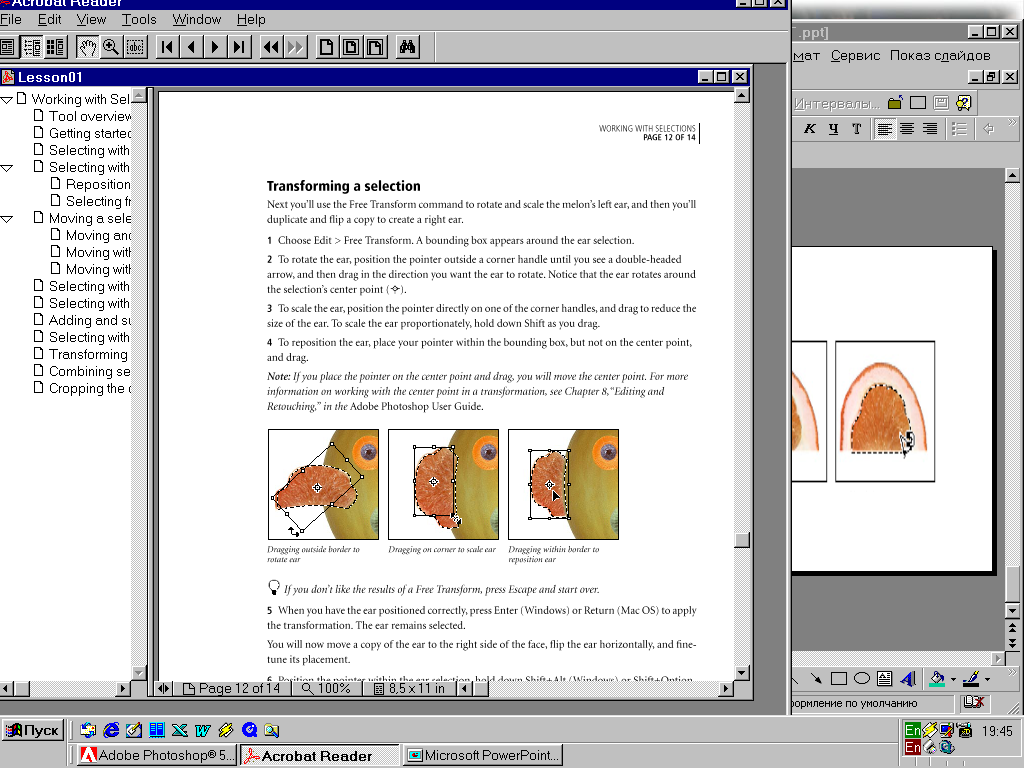The image size is (1024, 768).
Task: Open Сервис menu in PowerPoint
Action: (x=856, y=56)
